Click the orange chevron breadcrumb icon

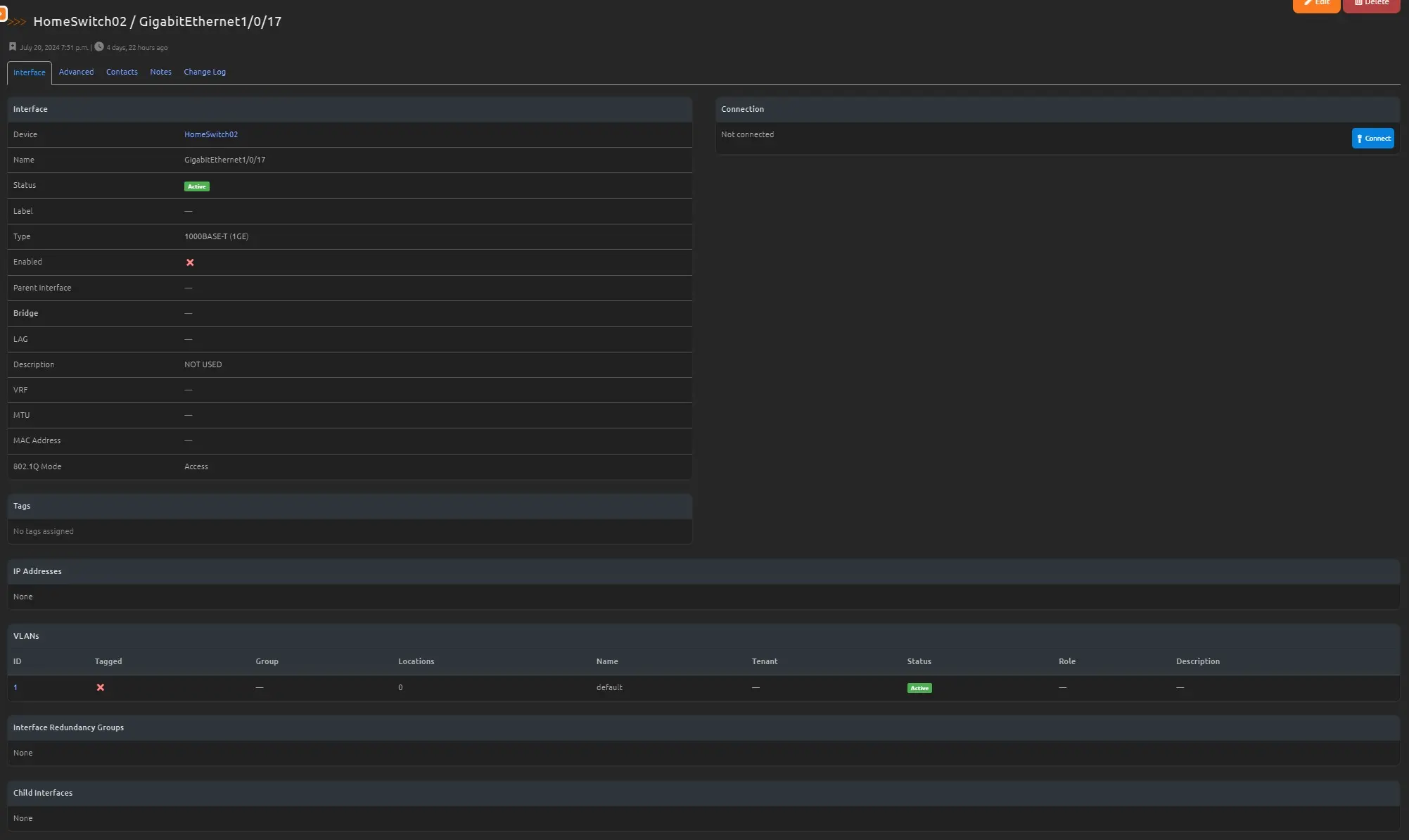18,22
